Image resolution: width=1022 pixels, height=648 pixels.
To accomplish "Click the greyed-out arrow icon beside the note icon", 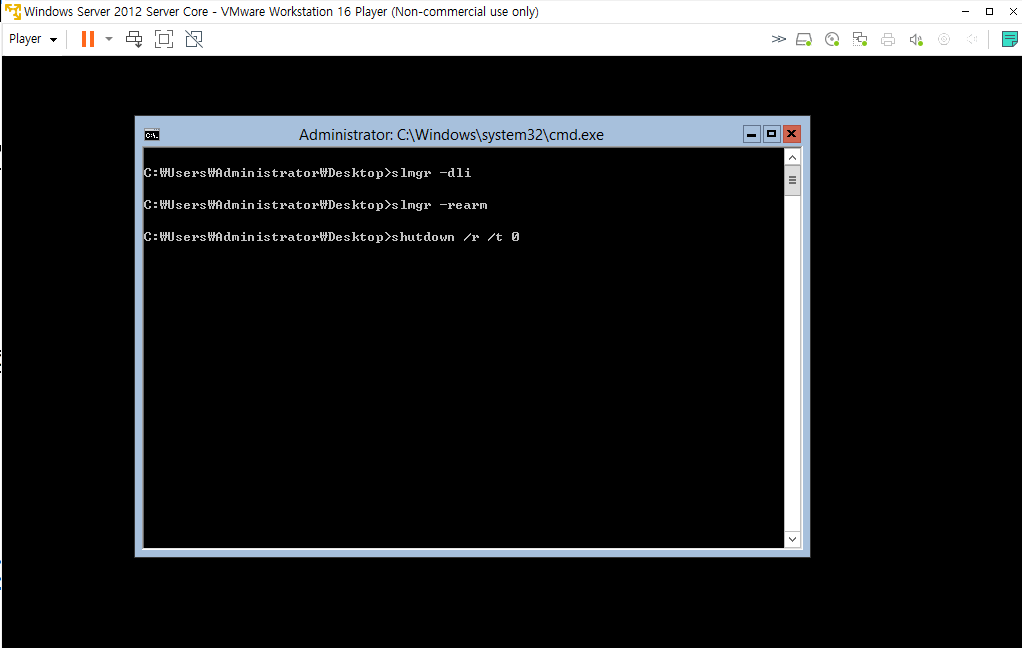I will coord(972,39).
